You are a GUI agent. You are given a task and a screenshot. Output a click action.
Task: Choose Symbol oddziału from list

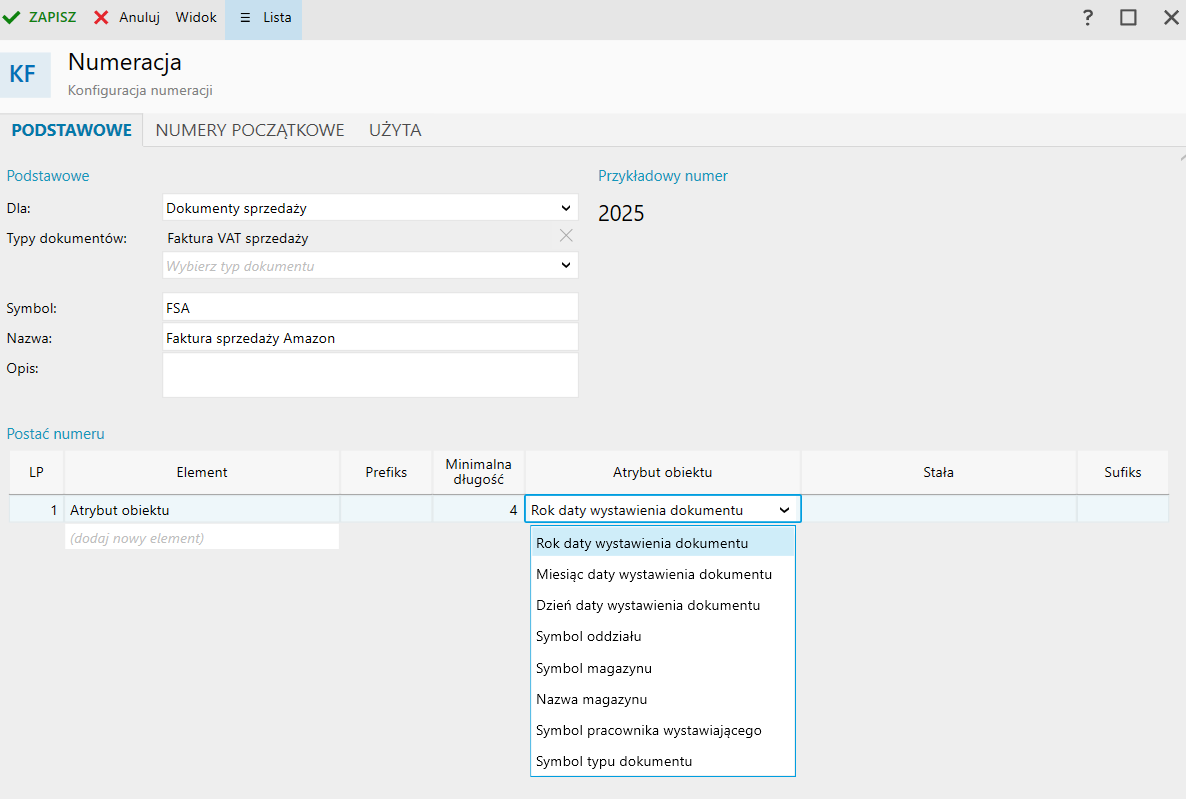point(589,637)
